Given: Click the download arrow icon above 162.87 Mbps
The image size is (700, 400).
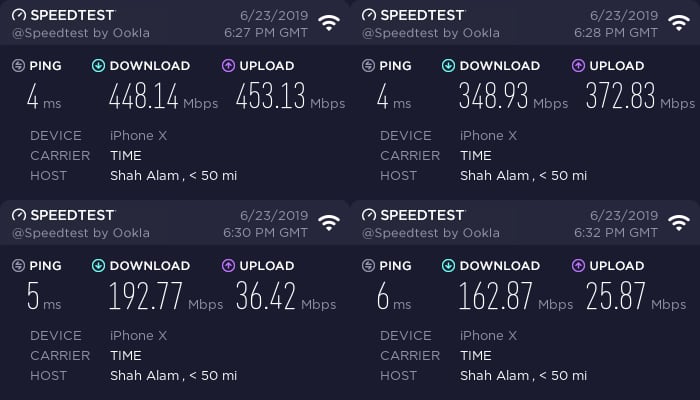Looking at the screenshot, I should 448,266.
